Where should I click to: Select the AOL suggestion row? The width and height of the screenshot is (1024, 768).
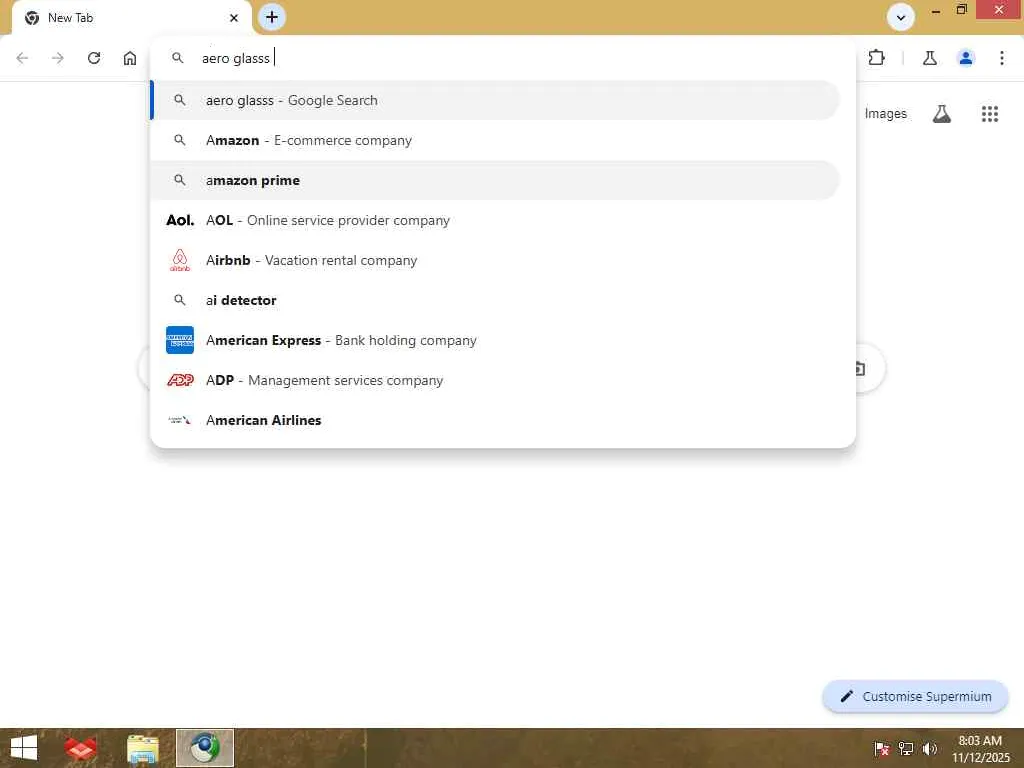point(495,220)
